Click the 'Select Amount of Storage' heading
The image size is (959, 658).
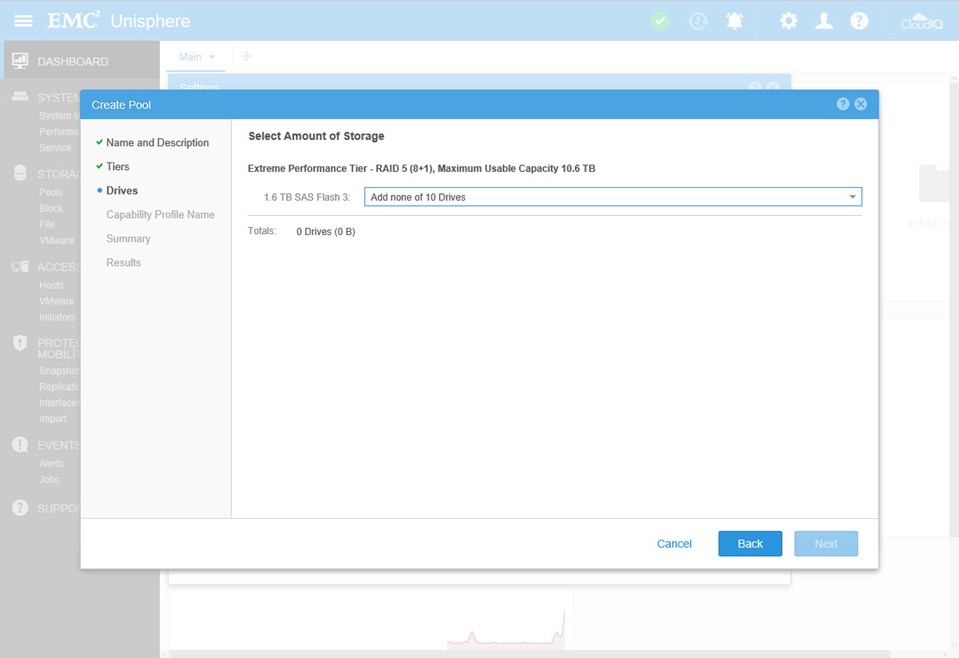pos(316,136)
